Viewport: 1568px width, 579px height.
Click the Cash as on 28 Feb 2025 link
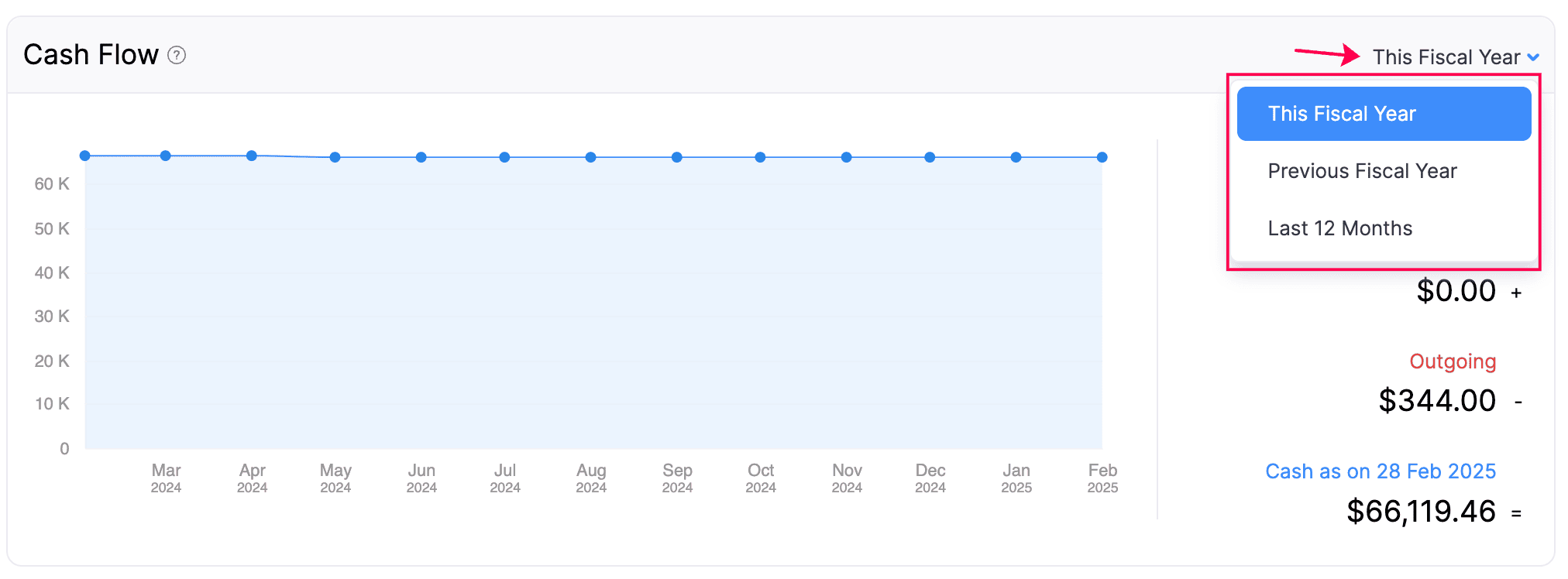(1380, 471)
